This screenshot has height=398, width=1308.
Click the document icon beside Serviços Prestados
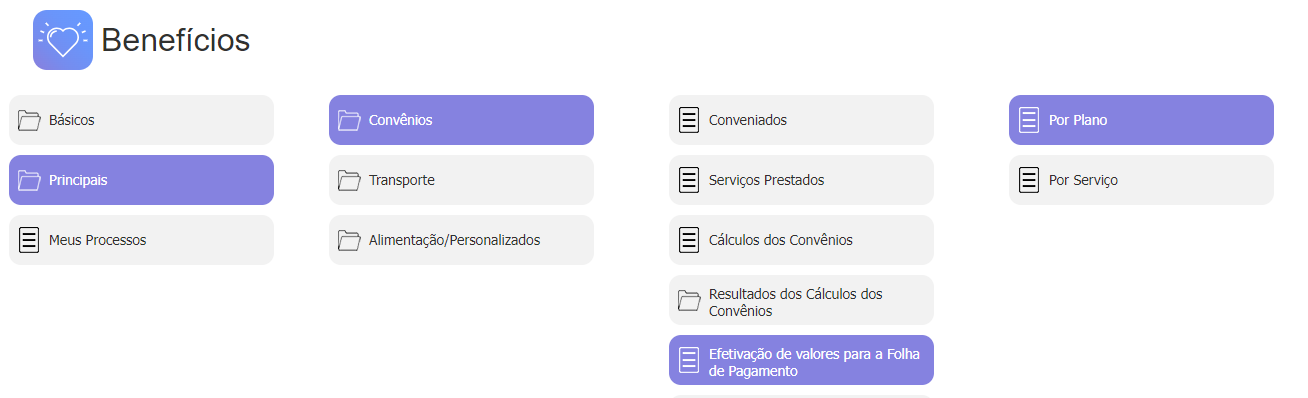pyautogui.click(x=689, y=180)
